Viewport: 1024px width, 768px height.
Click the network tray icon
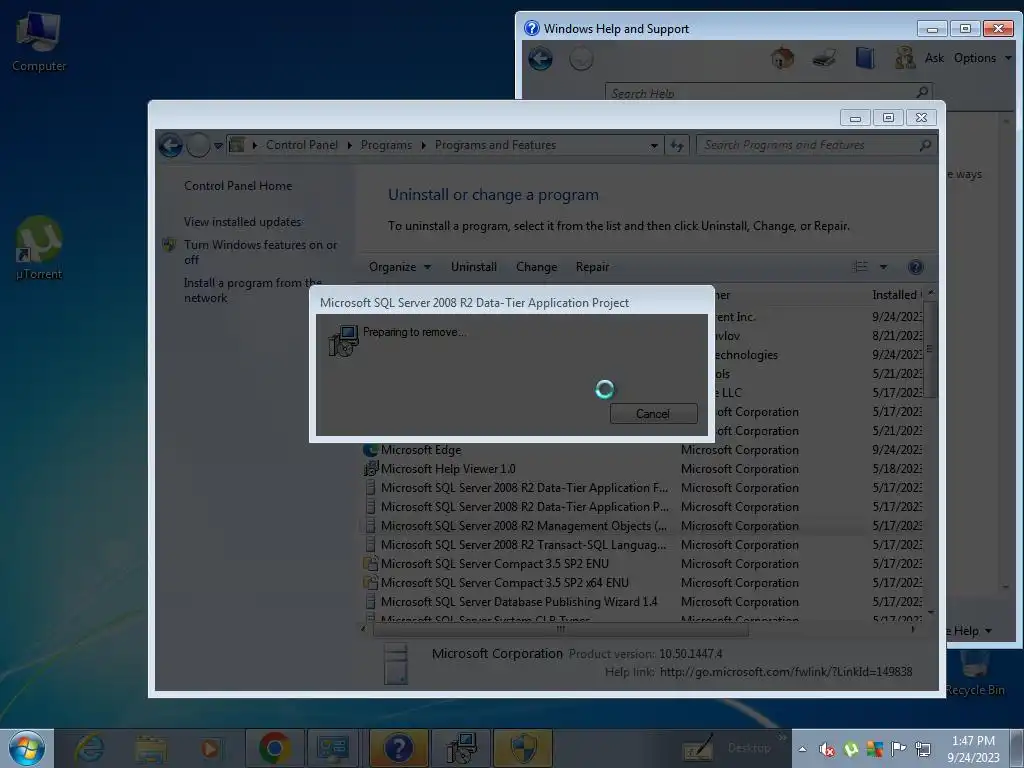click(922, 749)
